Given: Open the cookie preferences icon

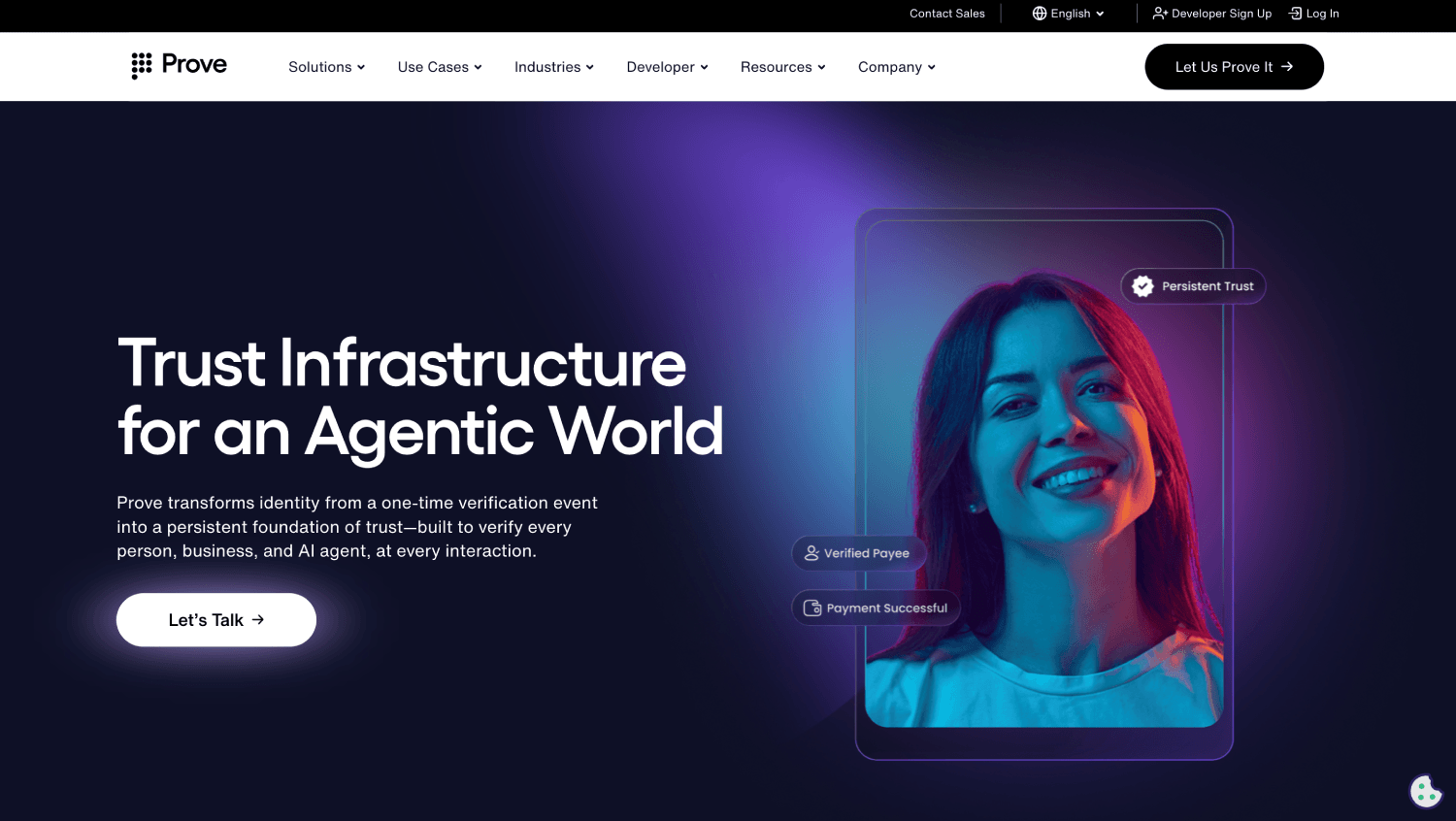Looking at the screenshot, I should coord(1425,791).
